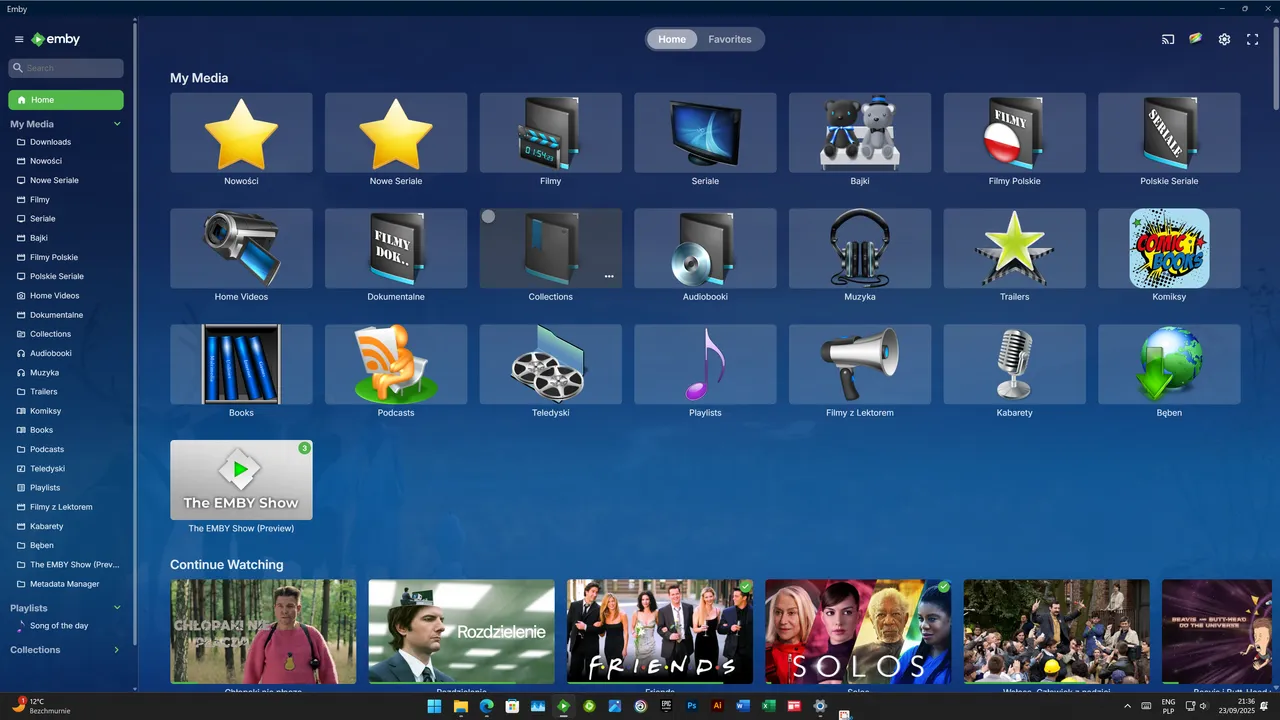Open the Nowe Seriale star tile
Screen dimensions: 1280x720
point(396,133)
